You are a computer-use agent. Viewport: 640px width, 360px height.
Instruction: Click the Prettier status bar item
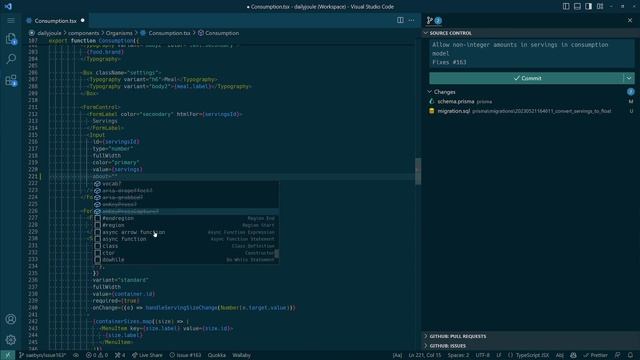coord(596,355)
